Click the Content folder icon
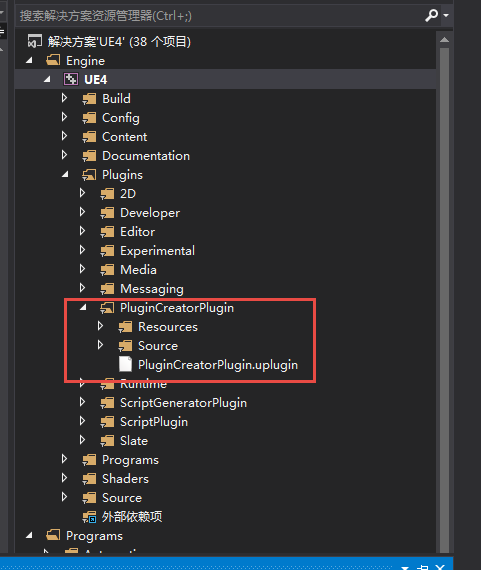 [89, 137]
